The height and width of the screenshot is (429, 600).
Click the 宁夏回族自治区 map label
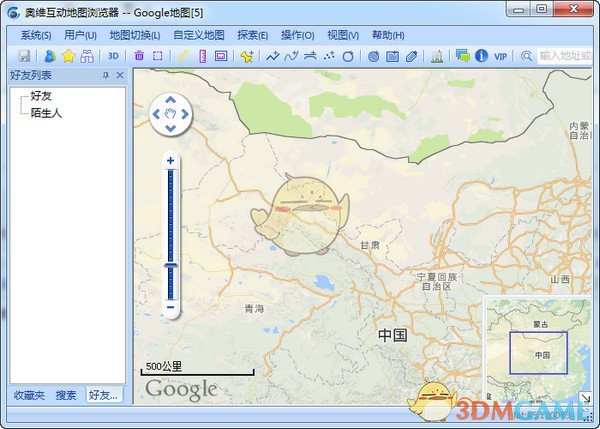click(x=437, y=281)
